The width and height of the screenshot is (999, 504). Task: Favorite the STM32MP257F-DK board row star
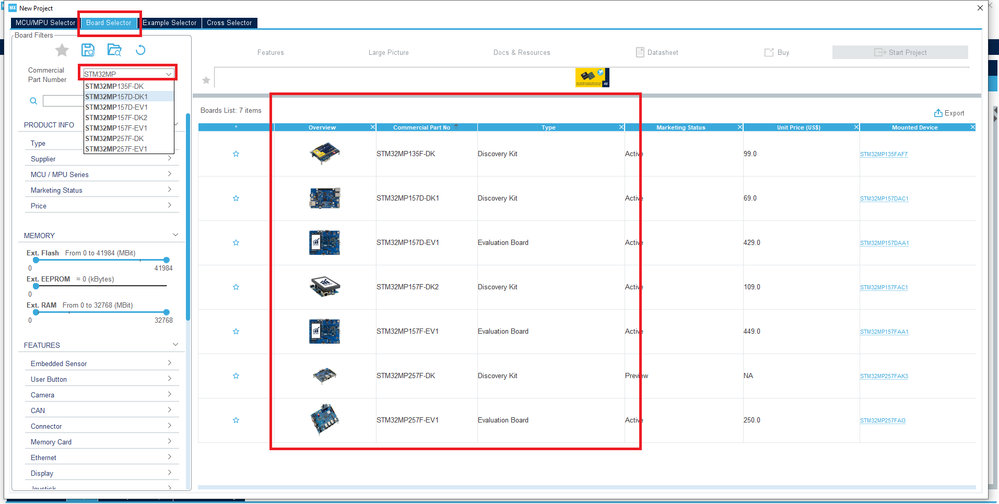tap(236, 376)
